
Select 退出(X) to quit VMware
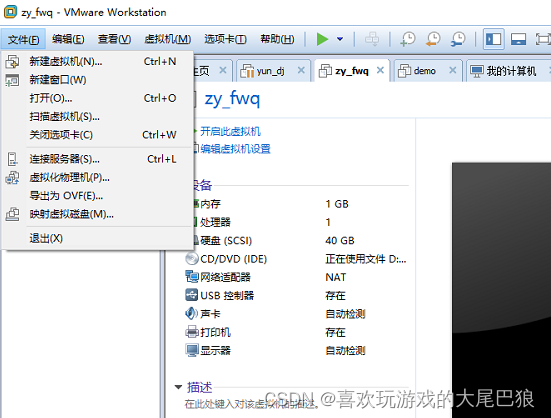[x=97, y=239]
